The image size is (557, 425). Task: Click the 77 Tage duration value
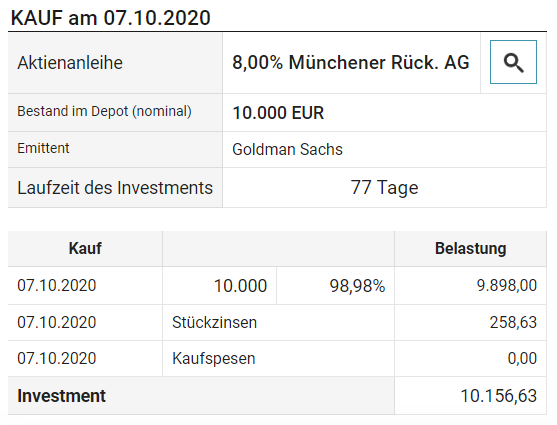[x=384, y=188]
